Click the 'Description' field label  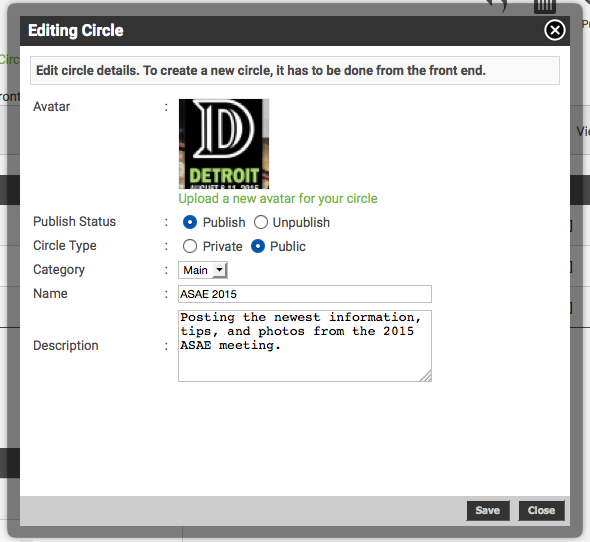(66, 346)
